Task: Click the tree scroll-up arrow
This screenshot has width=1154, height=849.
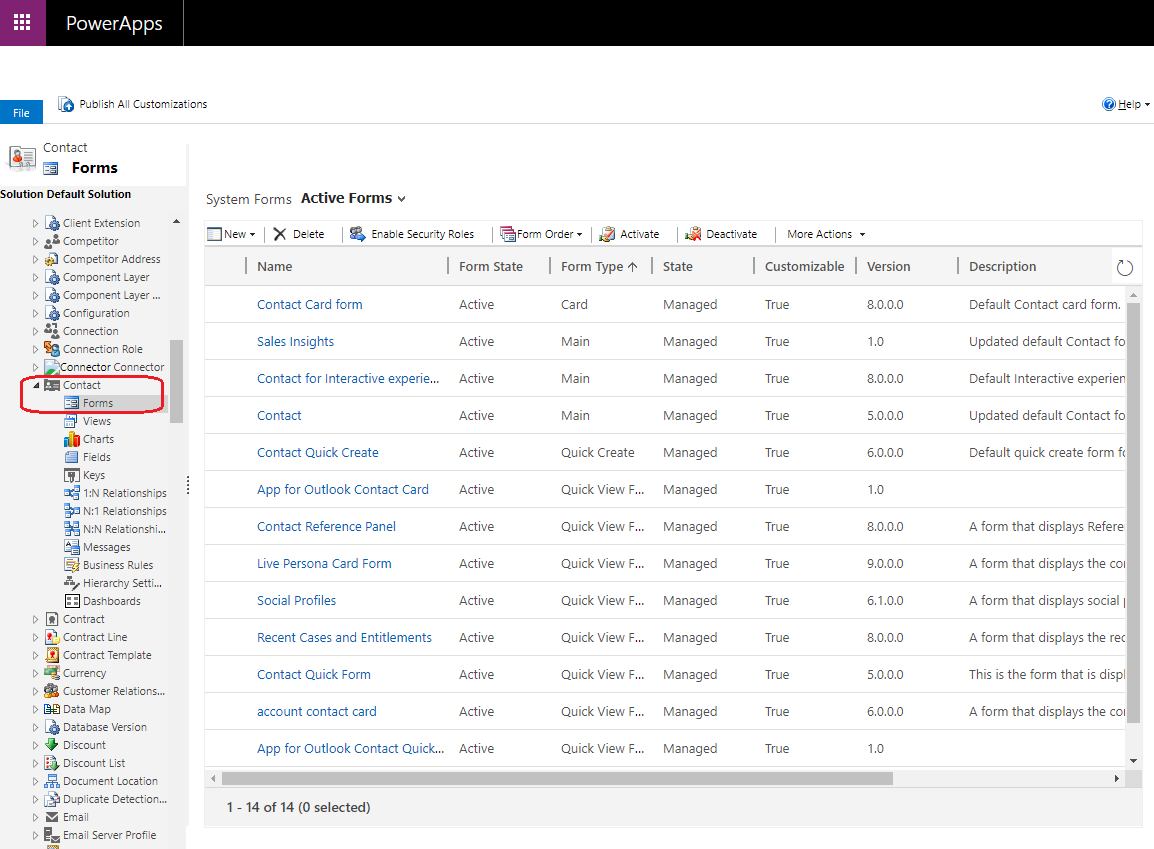Action: click(x=177, y=221)
